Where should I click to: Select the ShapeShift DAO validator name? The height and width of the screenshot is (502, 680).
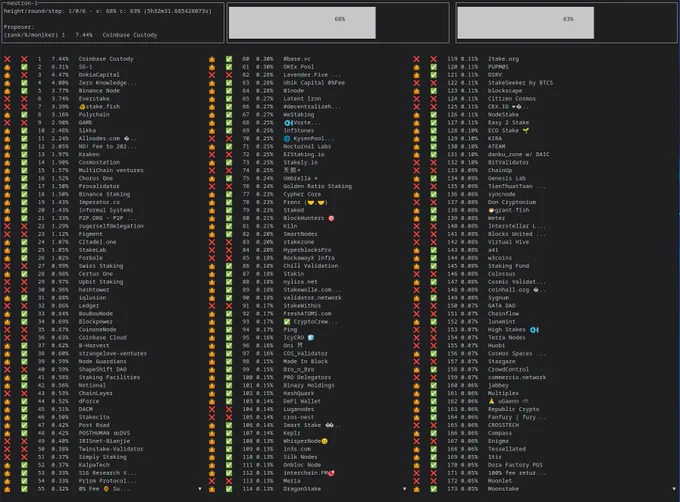pyautogui.click(x=103, y=369)
